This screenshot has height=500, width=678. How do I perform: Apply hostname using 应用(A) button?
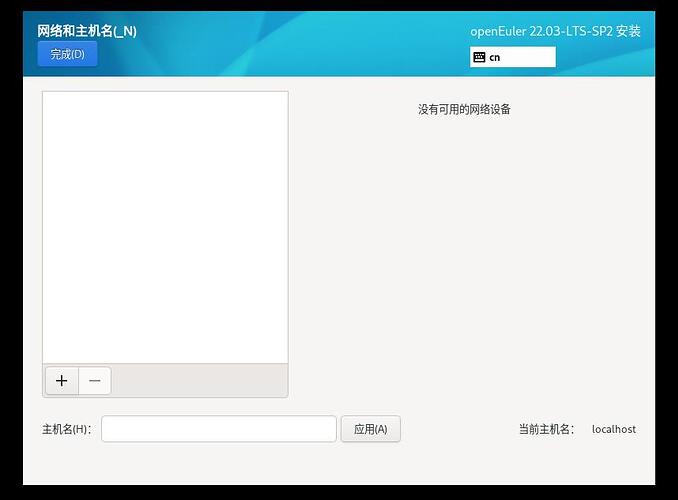(x=370, y=429)
